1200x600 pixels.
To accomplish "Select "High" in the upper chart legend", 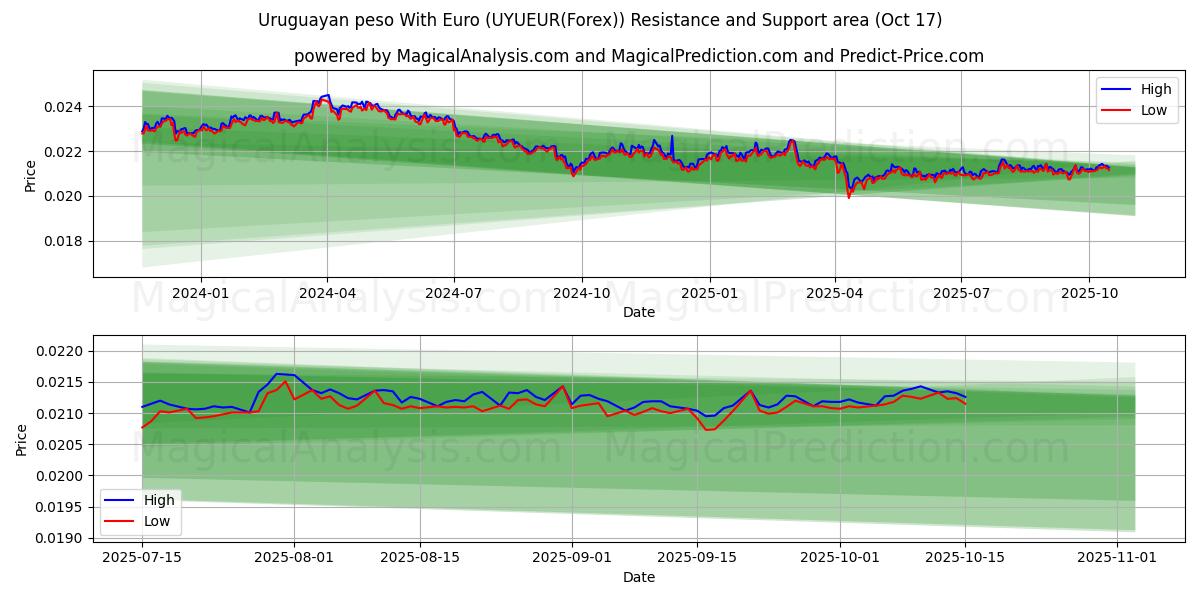I will 1155,89.
